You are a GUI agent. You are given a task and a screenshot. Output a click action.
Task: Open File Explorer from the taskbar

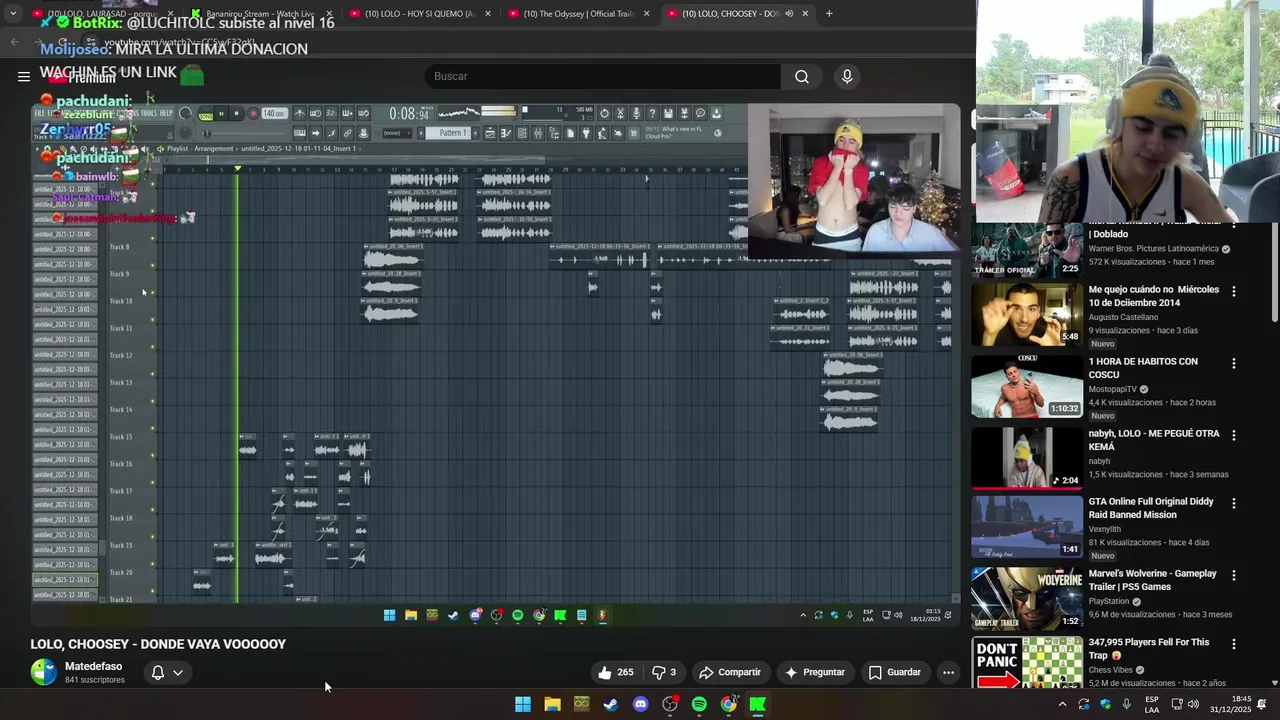(x=552, y=704)
